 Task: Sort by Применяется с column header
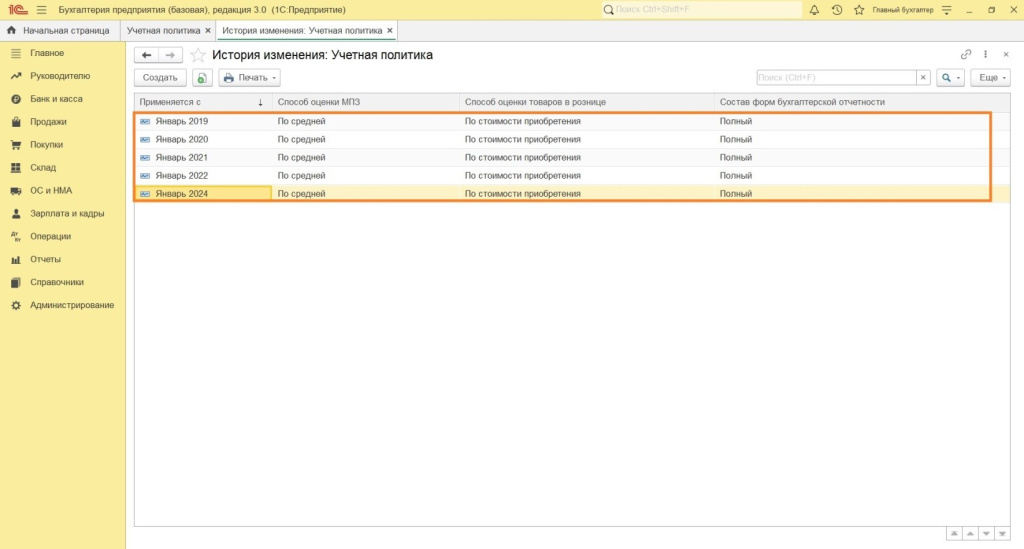pos(200,102)
